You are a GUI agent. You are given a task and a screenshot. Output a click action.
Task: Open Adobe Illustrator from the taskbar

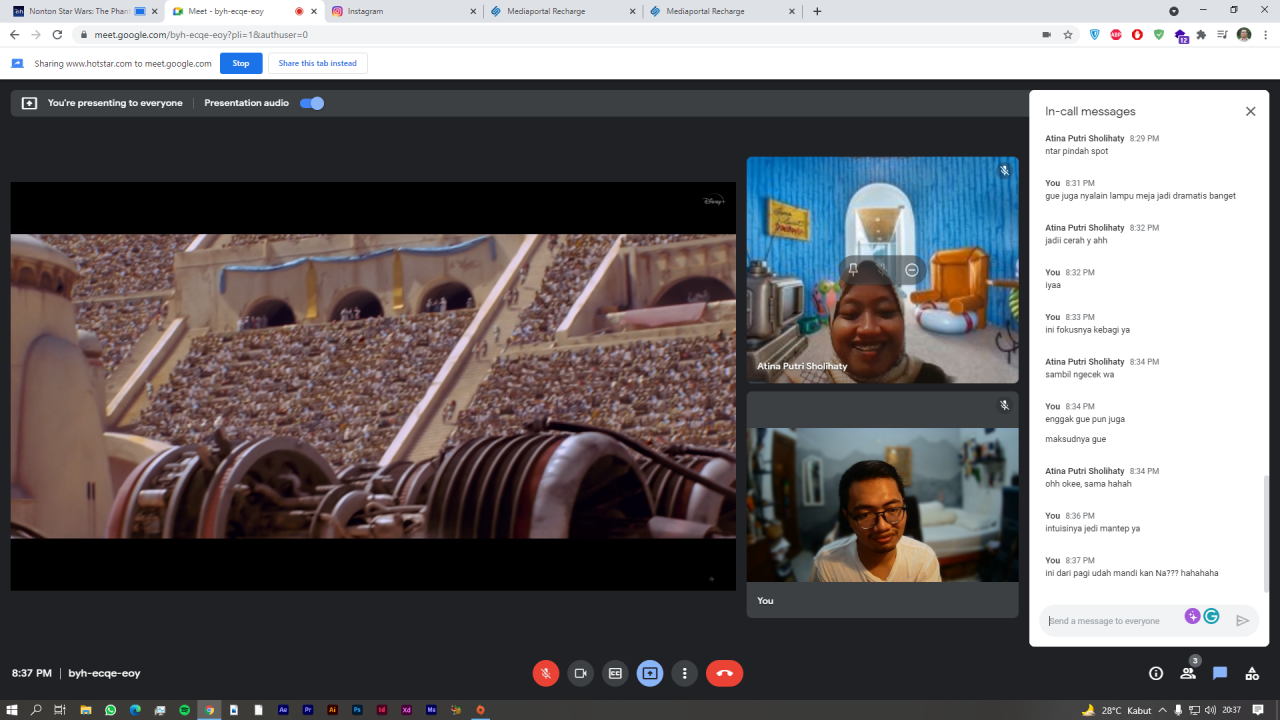click(x=333, y=710)
